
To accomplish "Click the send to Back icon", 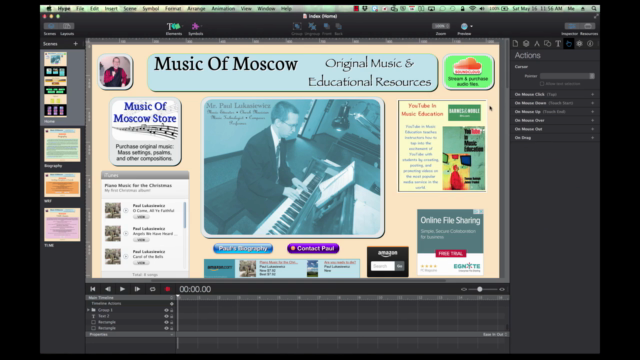I will 338,27.
